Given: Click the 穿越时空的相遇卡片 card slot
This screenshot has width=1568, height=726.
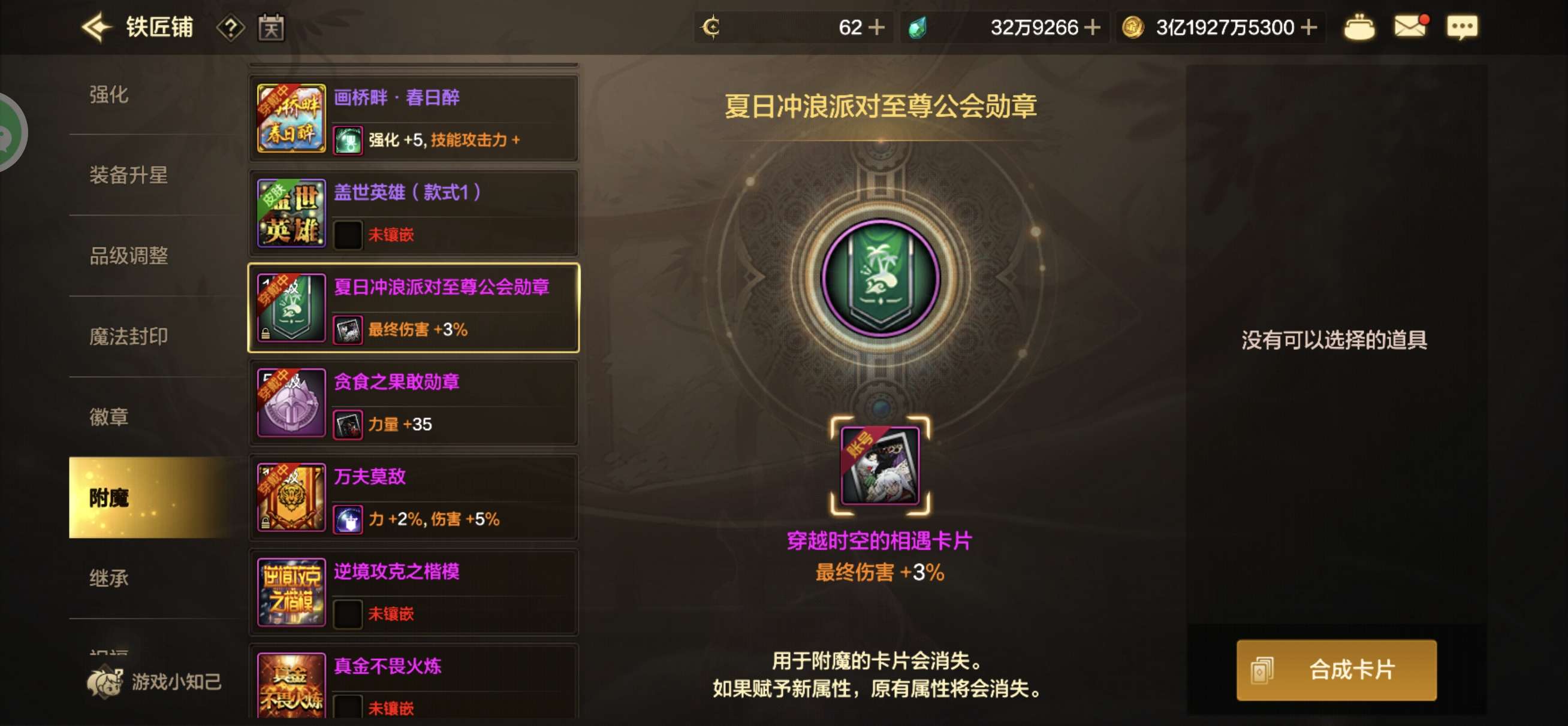Looking at the screenshot, I should [x=880, y=465].
